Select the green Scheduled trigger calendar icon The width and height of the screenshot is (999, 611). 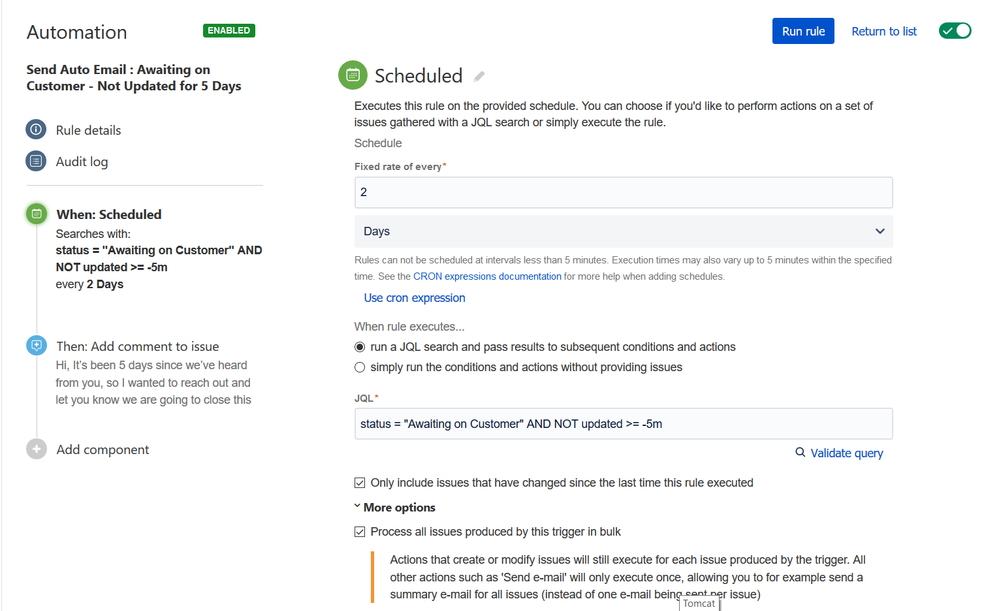pos(36,213)
